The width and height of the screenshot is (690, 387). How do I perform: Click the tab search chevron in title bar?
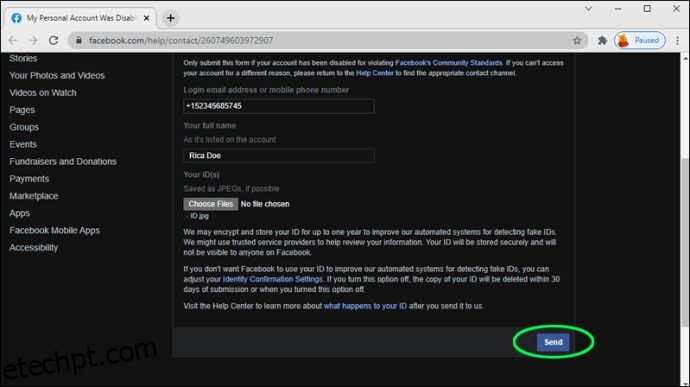[588, 8]
